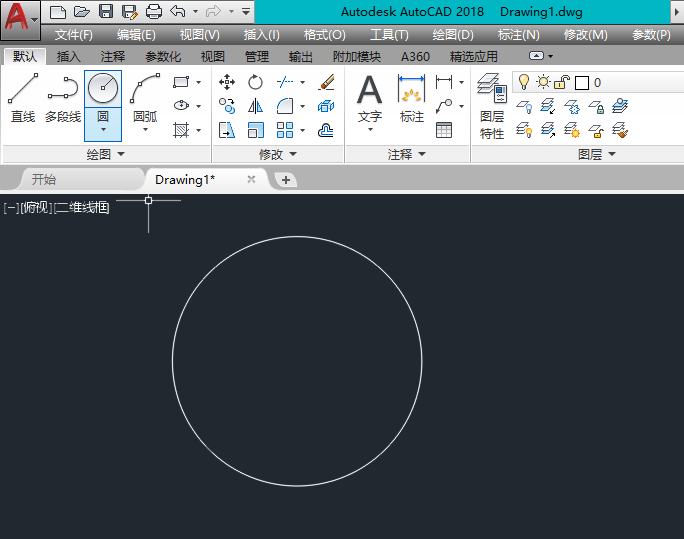Click the Ellipse draw icon
The image size is (684, 539).
click(181, 106)
